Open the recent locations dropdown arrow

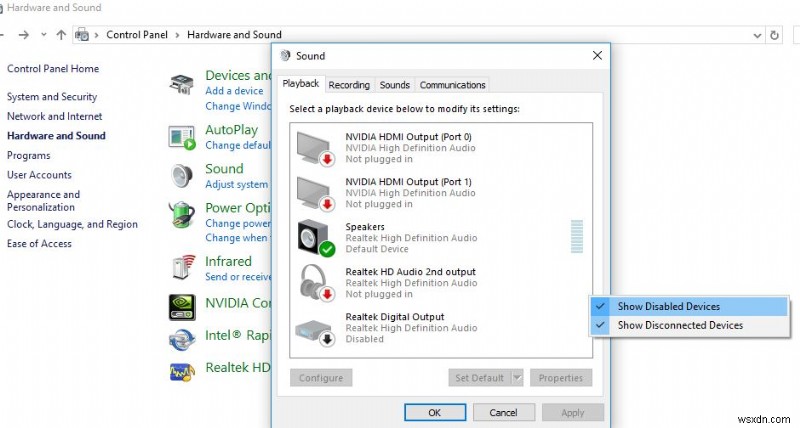click(x=43, y=35)
